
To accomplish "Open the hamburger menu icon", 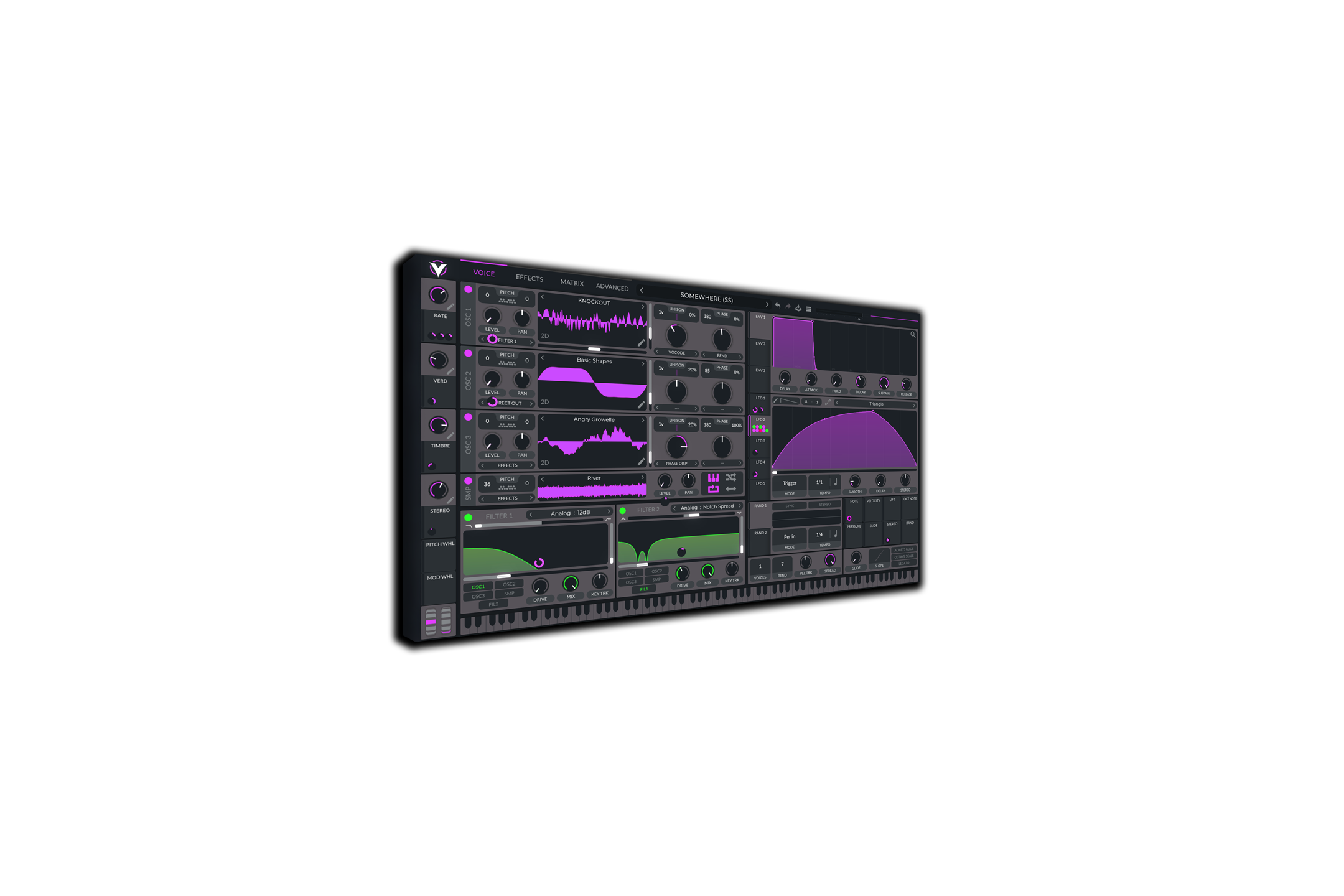I will [x=808, y=309].
